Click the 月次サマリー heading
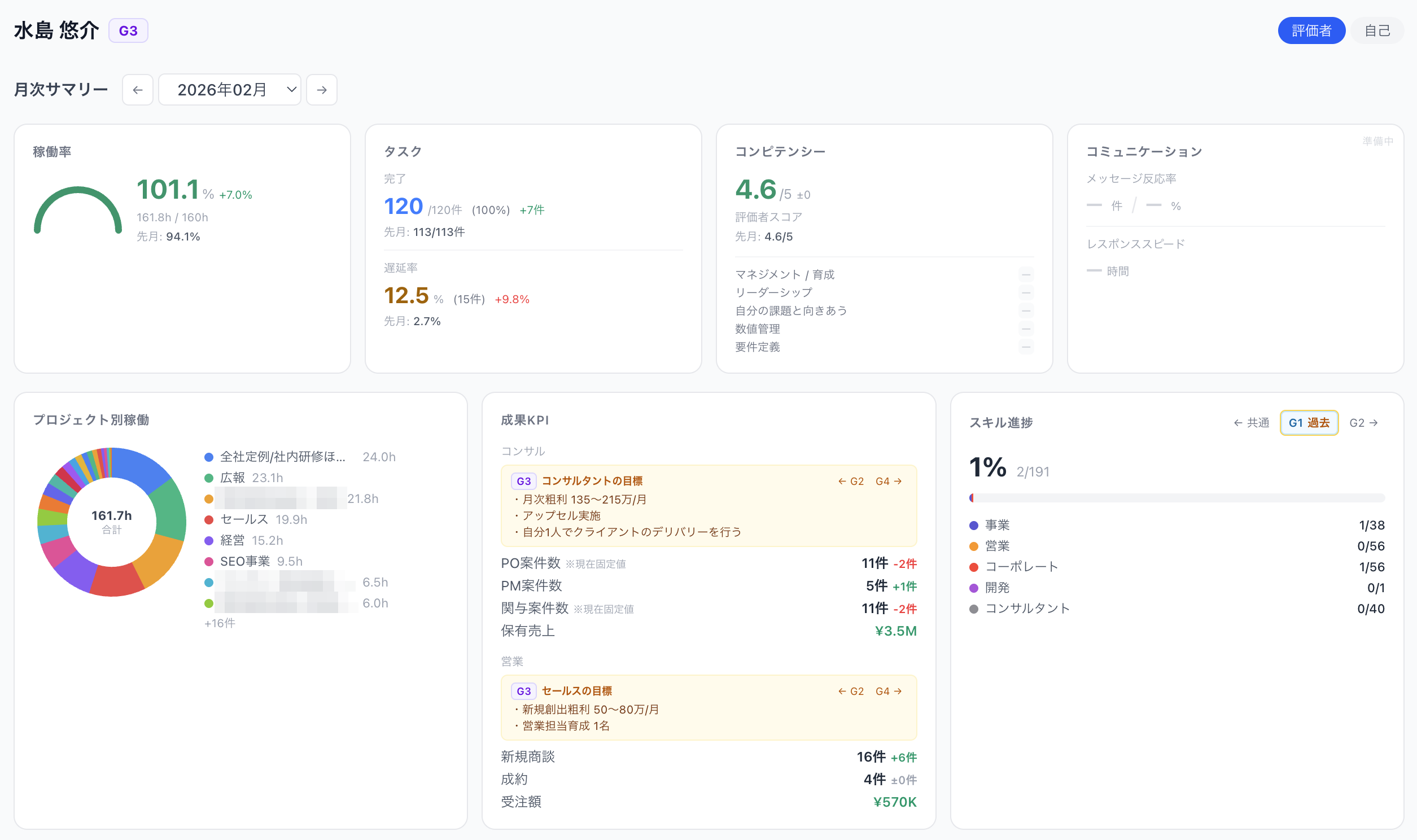The height and width of the screenshot is (840, 1417). (x=60, y=89)
